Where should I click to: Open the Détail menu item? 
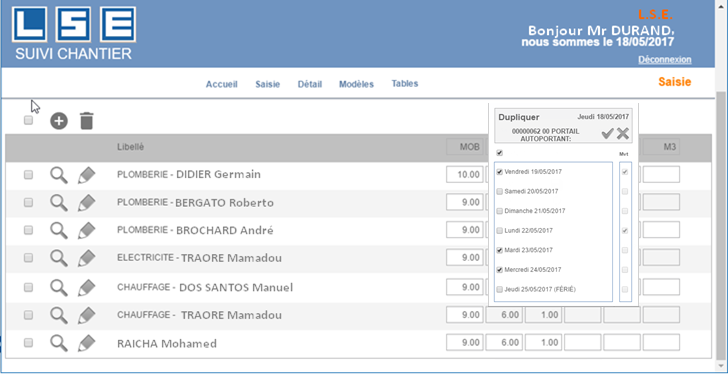310,84
